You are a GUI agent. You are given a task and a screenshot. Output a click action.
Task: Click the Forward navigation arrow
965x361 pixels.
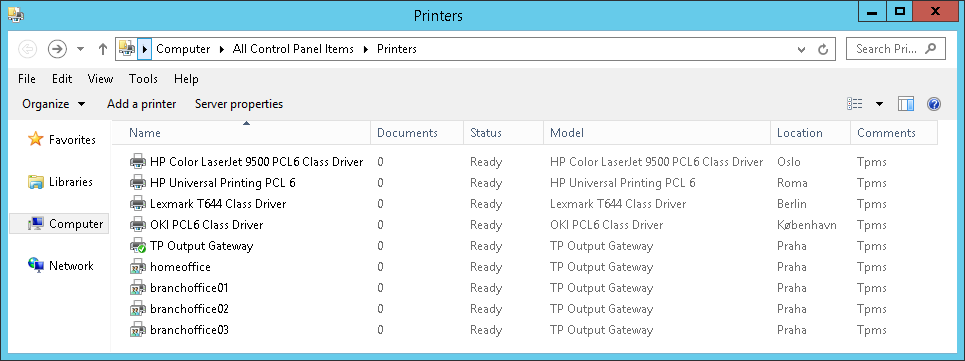pyautogui.click(x=57, y=49)
